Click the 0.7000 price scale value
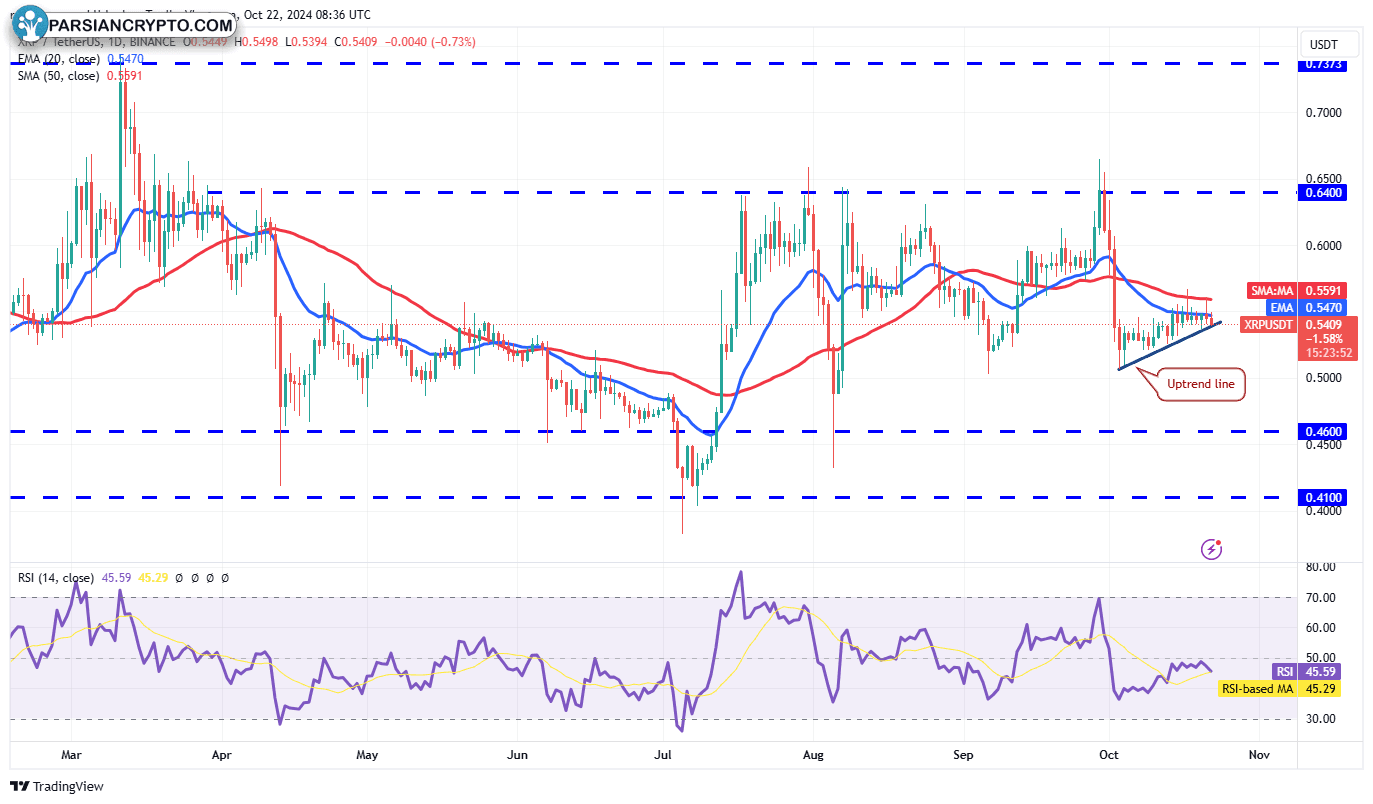Viewport: 1373px width, 804px height. coord(1323,112)
